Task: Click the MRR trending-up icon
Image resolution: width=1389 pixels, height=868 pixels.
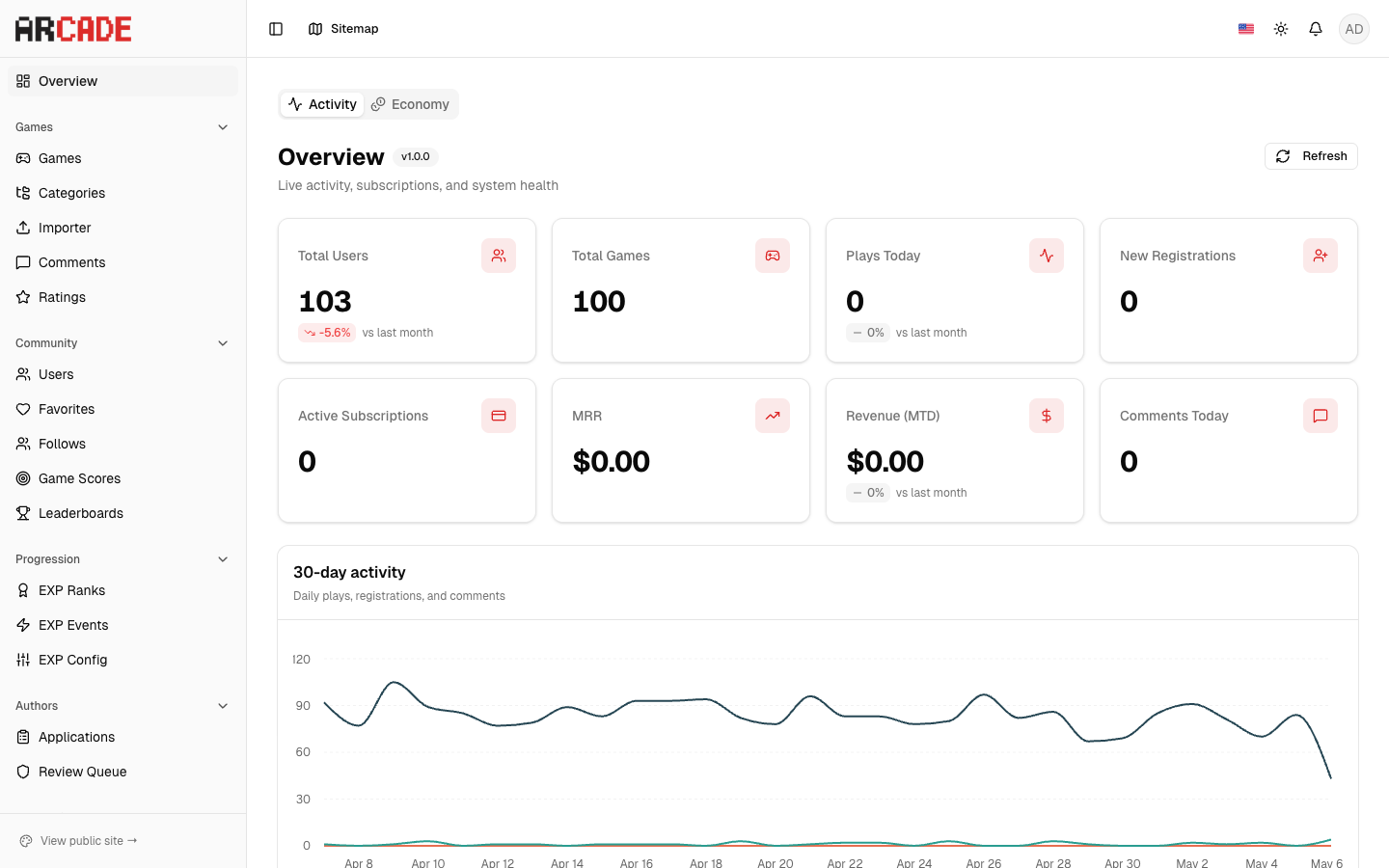Action: [x=773, y=416]
